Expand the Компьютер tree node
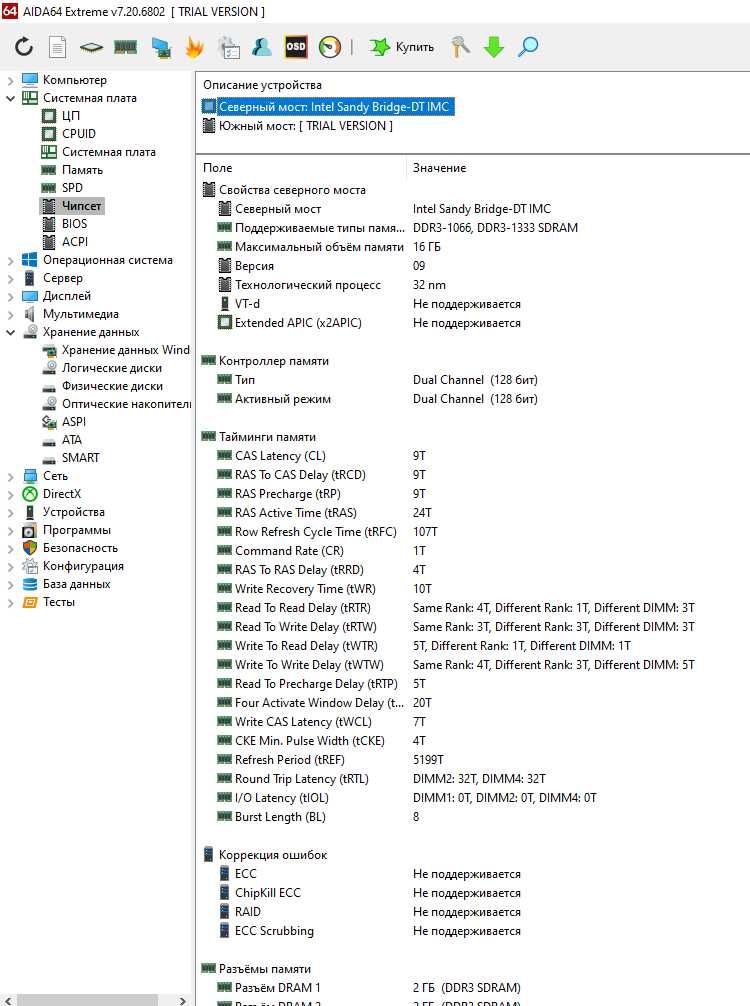This screenshot has height=1006, width=750. click(10, 81)
